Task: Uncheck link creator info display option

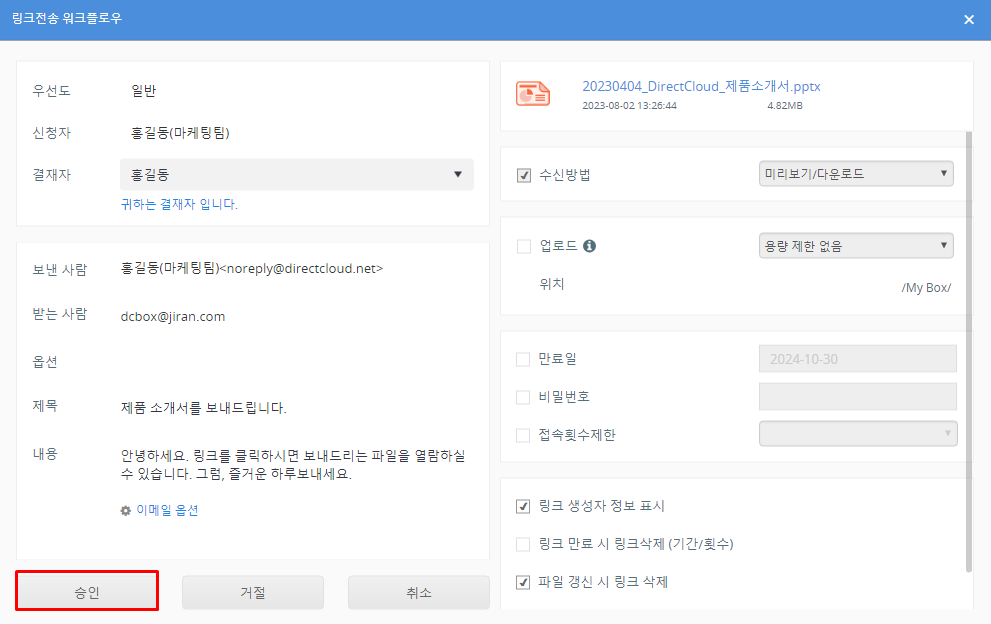Action: point(523,506)
